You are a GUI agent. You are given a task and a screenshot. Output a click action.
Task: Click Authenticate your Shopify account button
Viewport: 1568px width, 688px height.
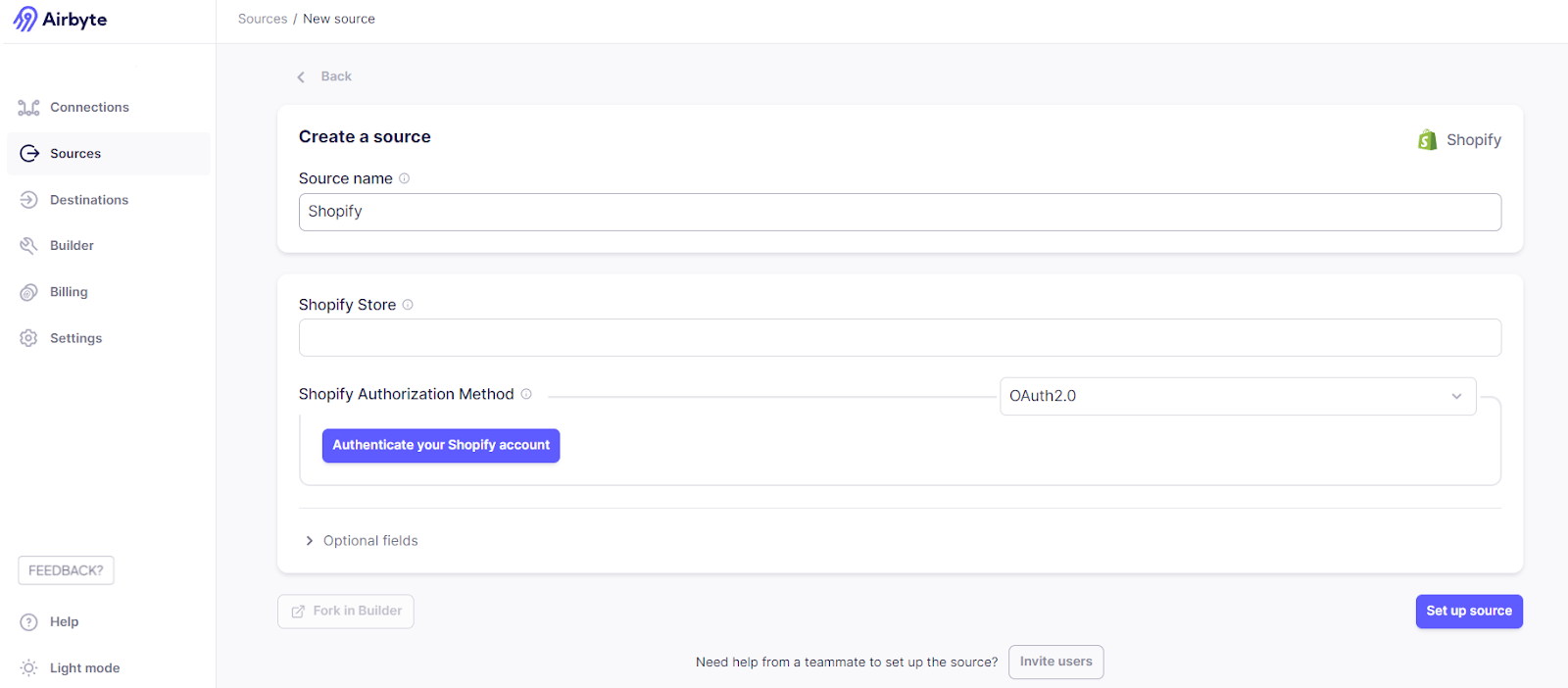tap(441, 446)
